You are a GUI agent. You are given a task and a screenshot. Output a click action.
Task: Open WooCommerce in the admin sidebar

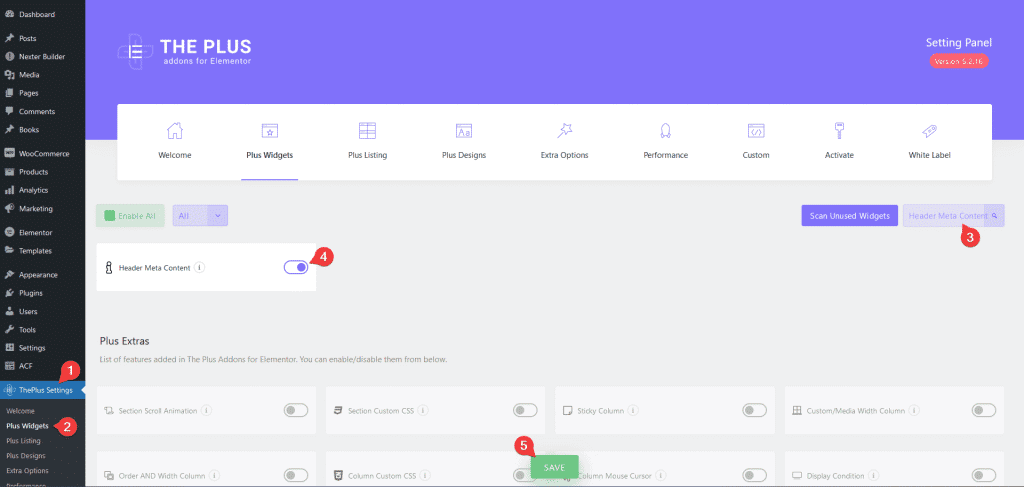click(x=43, y=153)
